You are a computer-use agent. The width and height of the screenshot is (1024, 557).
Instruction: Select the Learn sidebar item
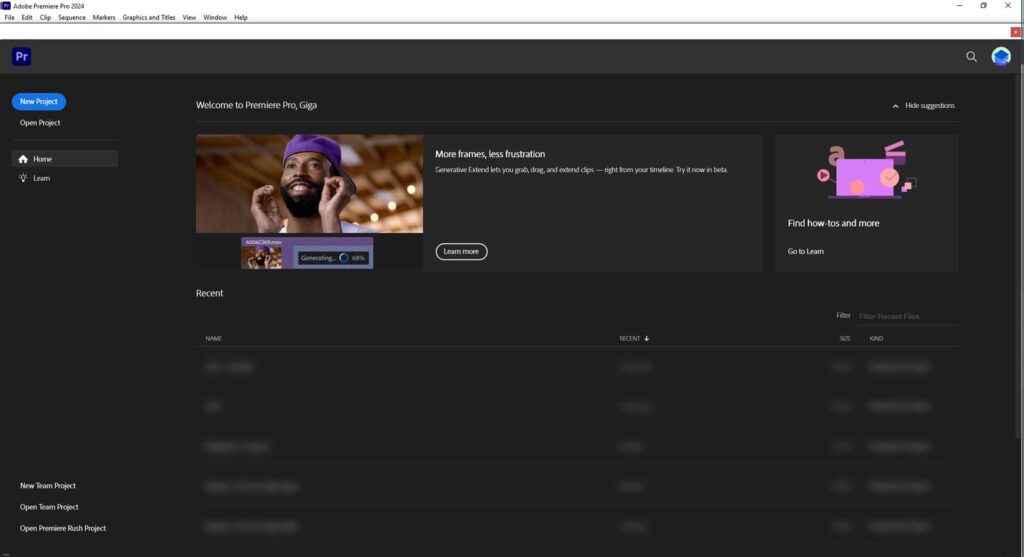[x=65, y=178]
